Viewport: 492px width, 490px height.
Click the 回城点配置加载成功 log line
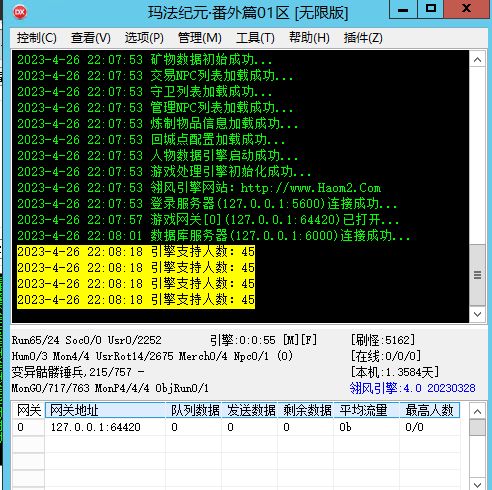coord(151,140)
